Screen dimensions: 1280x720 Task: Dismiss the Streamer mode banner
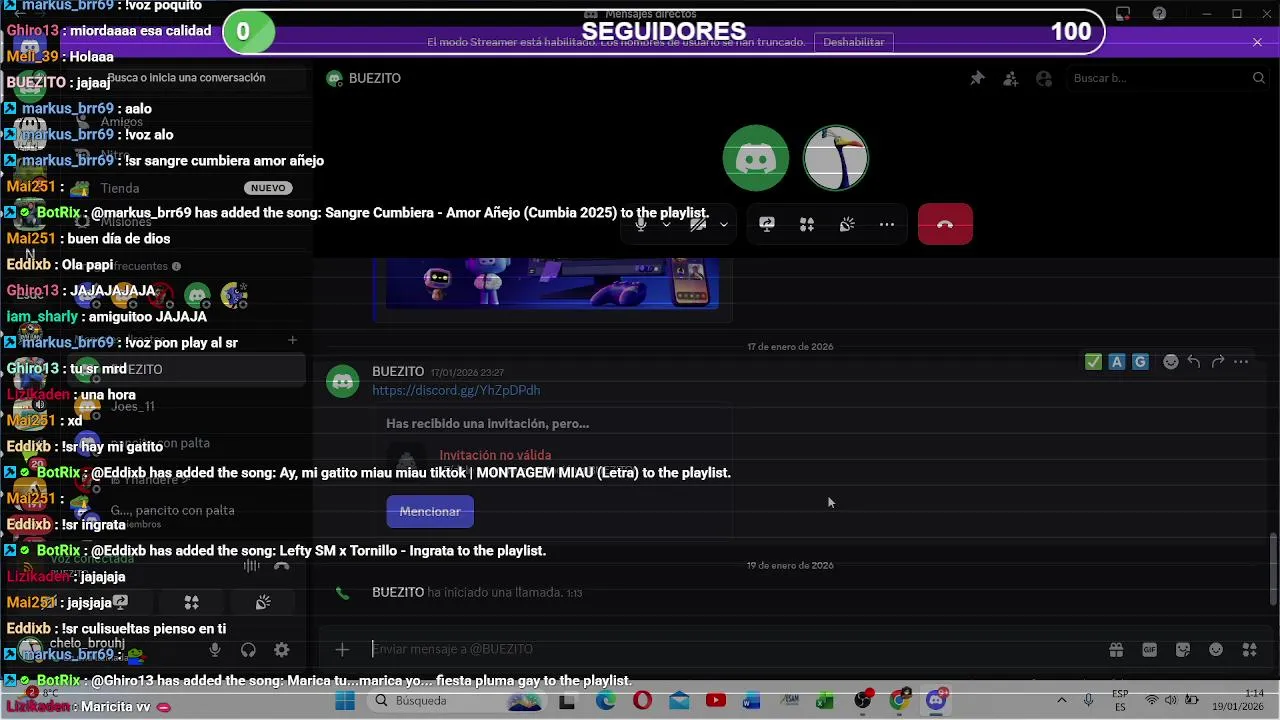tap(1257, 42)
